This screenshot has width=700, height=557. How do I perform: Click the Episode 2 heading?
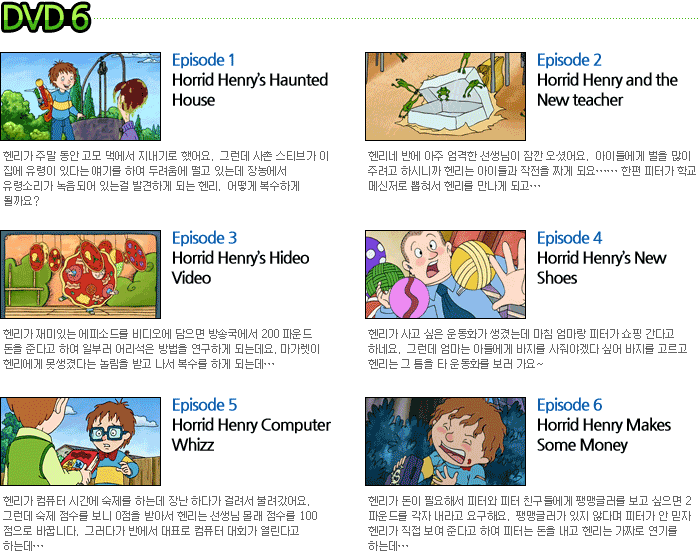569,60
